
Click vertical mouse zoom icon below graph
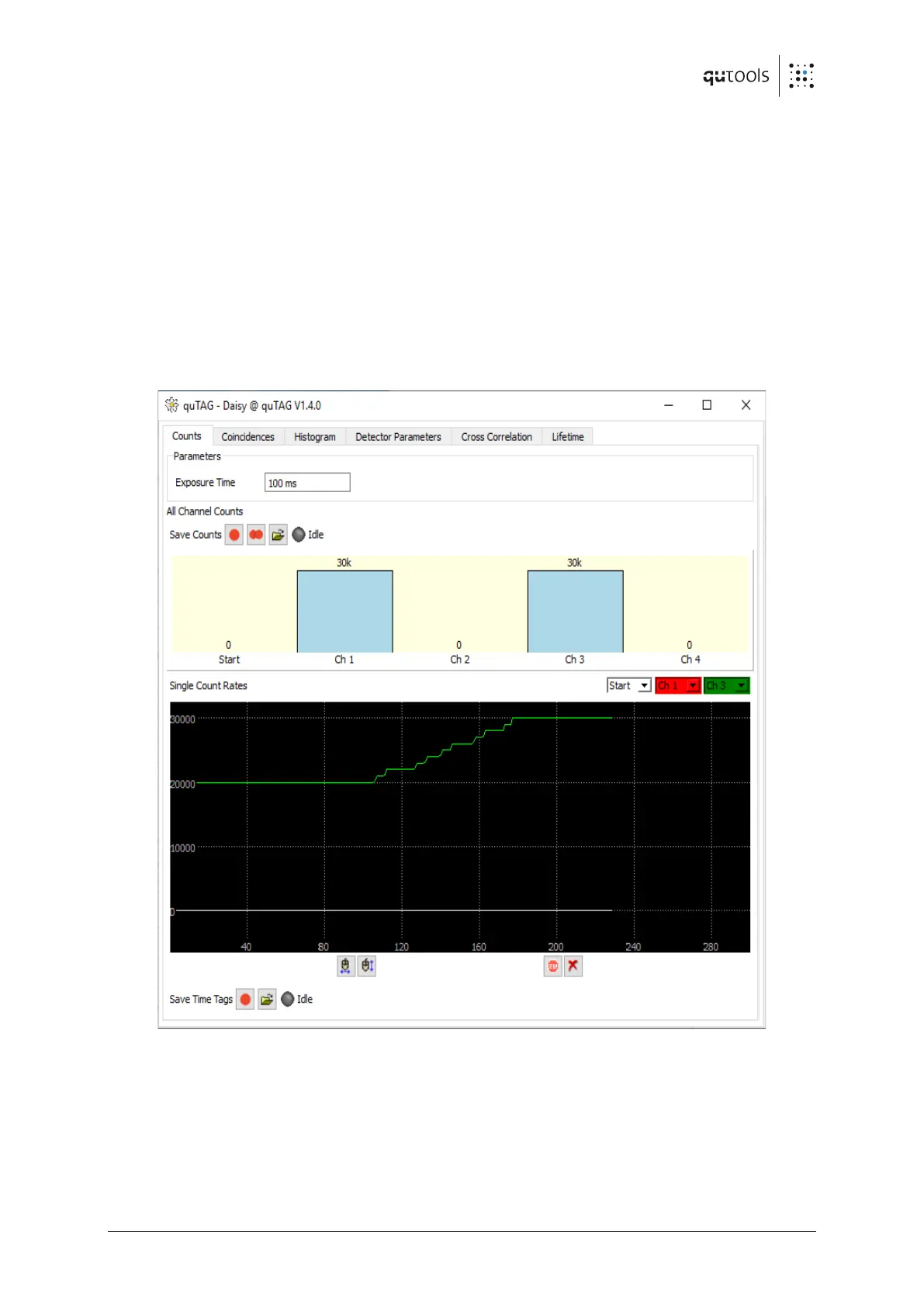[x=367, y=966]
